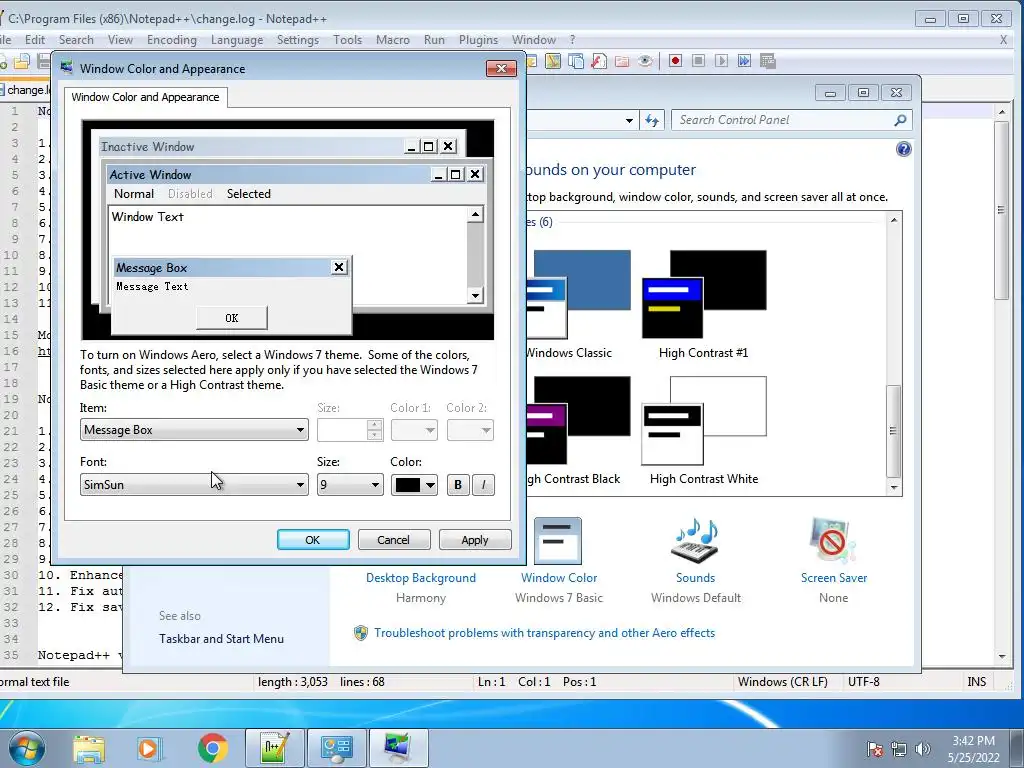
Task: Open the Settings menu in Notepad++
Action: [x=298, y=40]
